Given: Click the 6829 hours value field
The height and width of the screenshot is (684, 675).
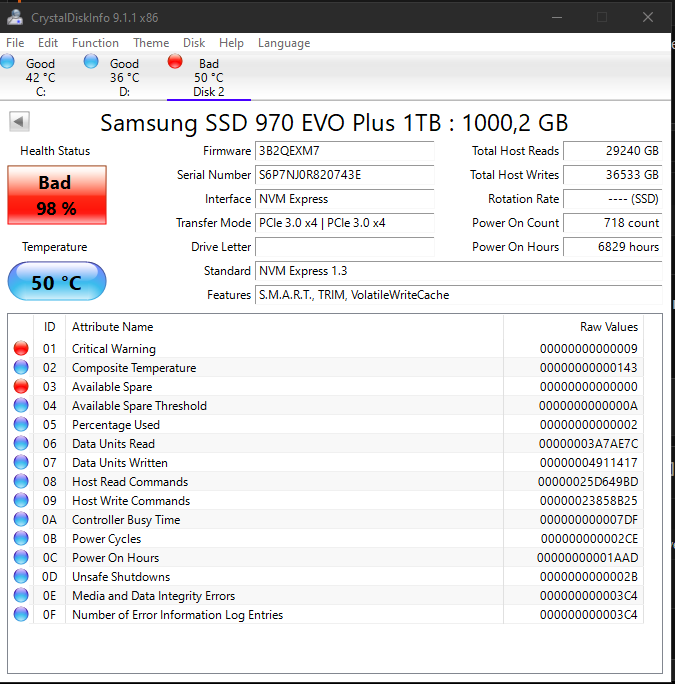Looking at the screenshot, I should pyautogui.click(x=613, y=247).
